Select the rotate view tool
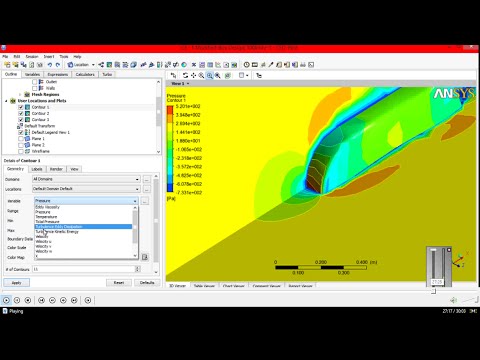The image size is (480, 360). pyautogui.click(x=185, y=76)
